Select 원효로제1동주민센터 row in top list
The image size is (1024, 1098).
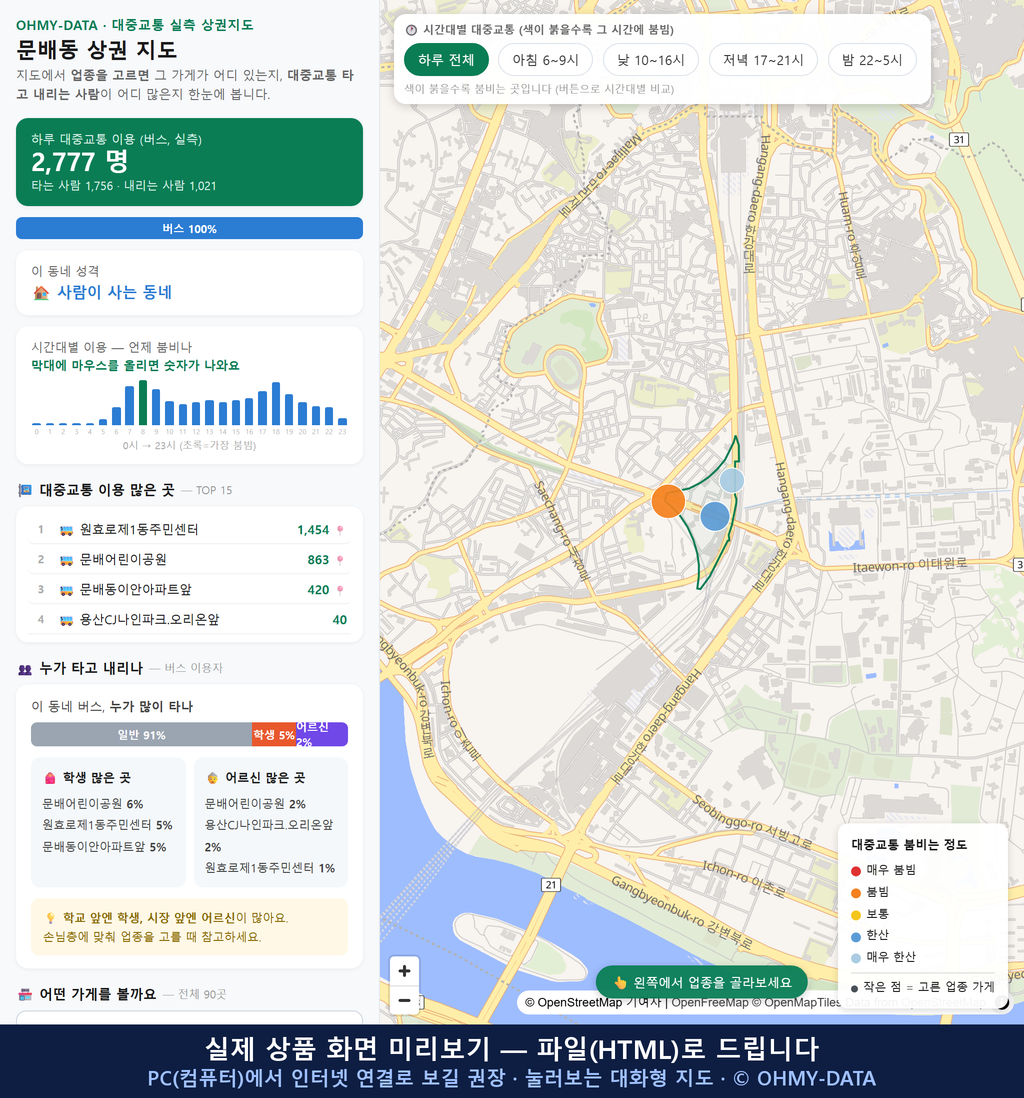(189, 530)
